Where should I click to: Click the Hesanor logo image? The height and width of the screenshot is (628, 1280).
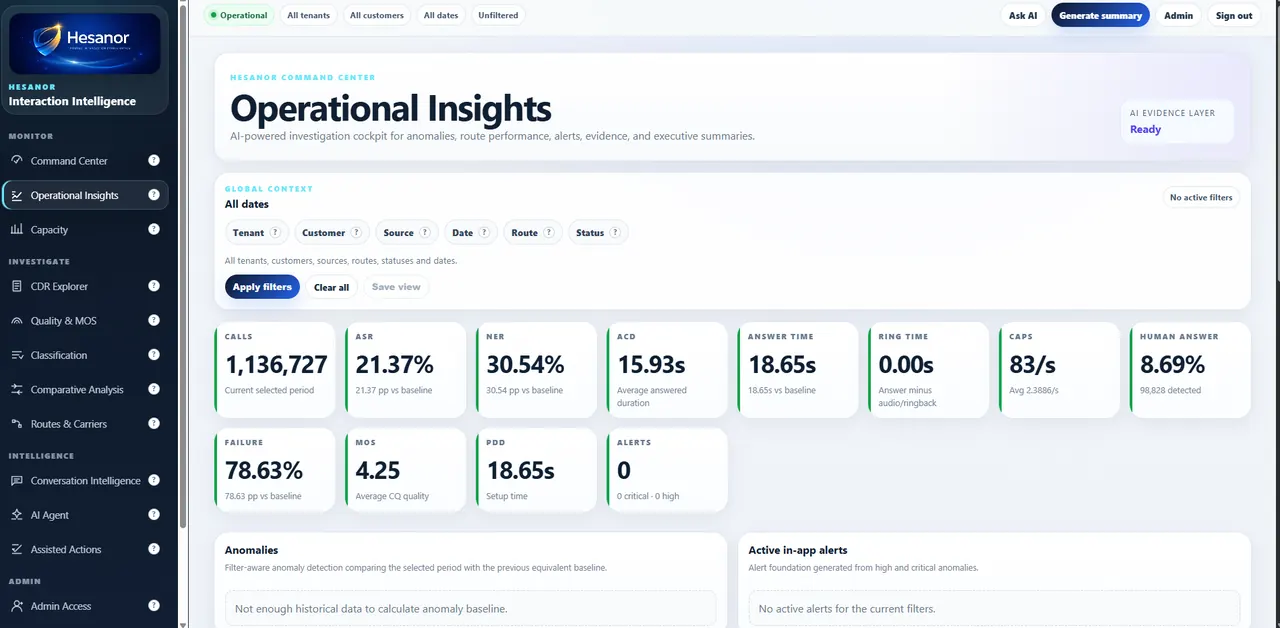click(85, 42)
